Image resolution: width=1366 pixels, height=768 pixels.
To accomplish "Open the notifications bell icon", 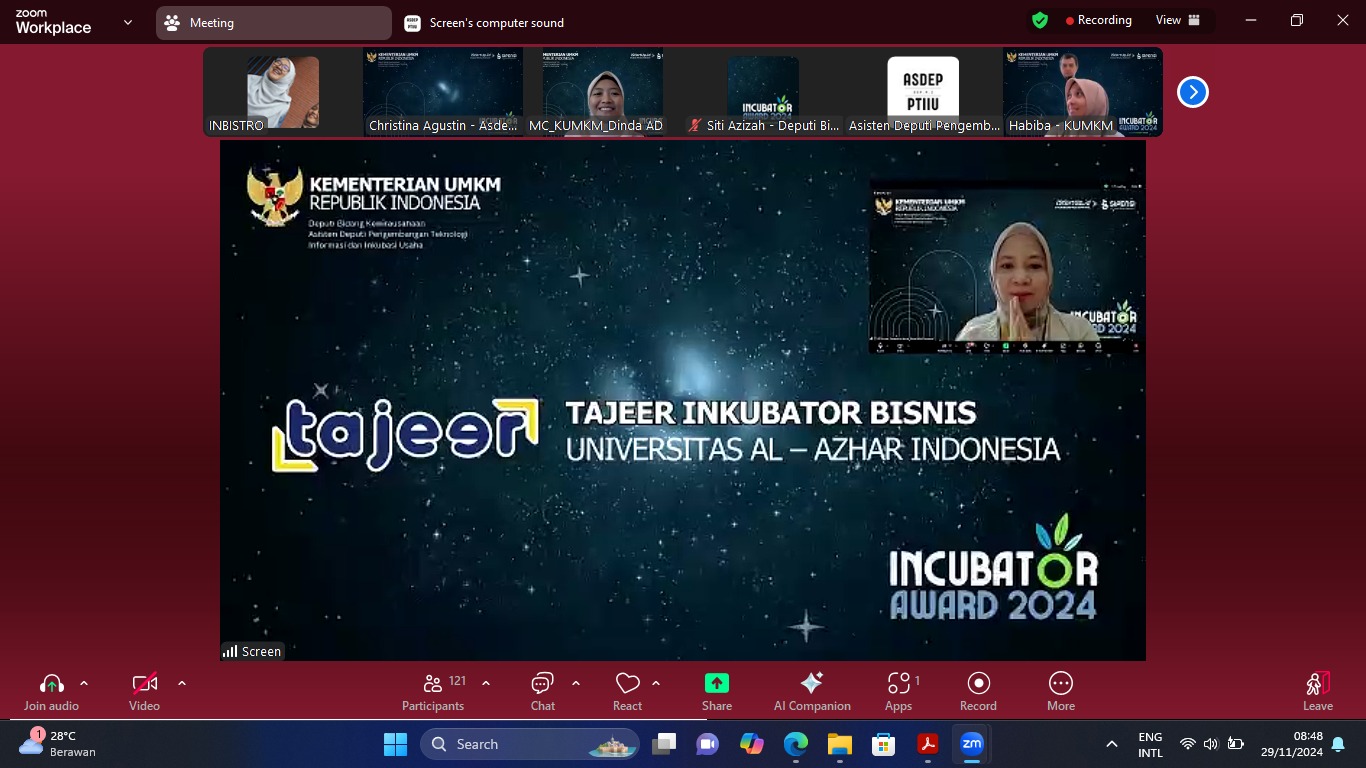I will click(1338, 744).
